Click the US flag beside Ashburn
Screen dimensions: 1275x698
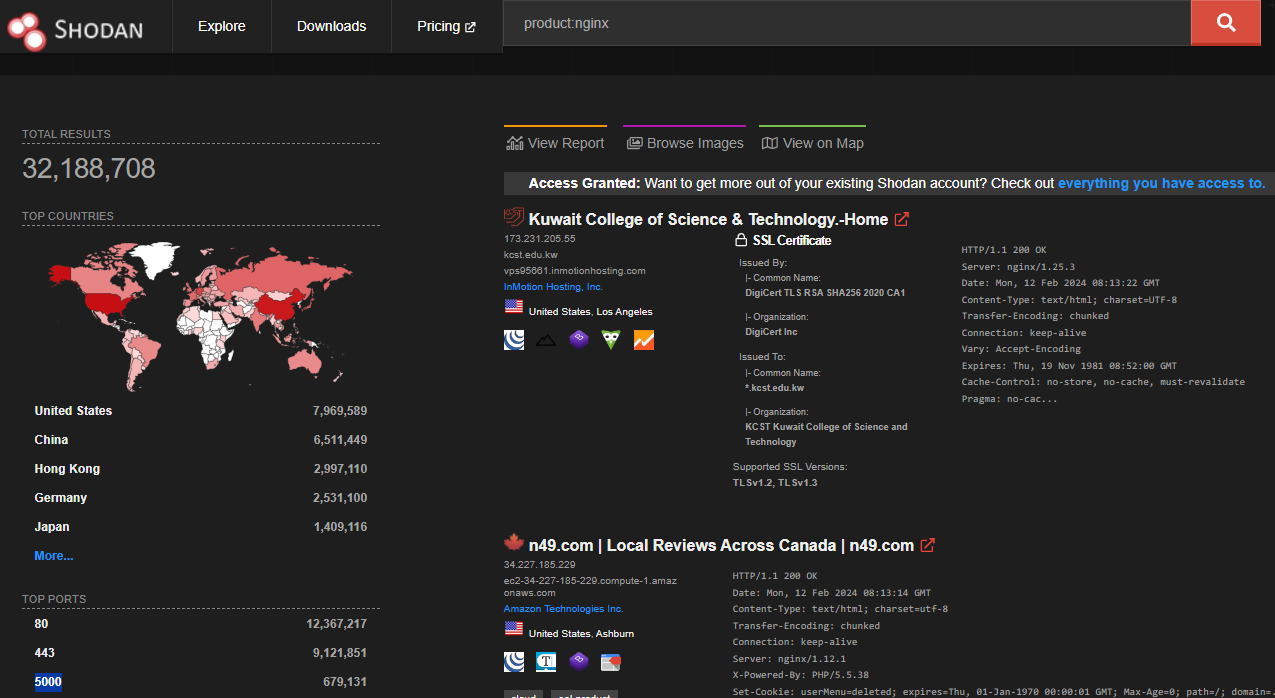513,630
